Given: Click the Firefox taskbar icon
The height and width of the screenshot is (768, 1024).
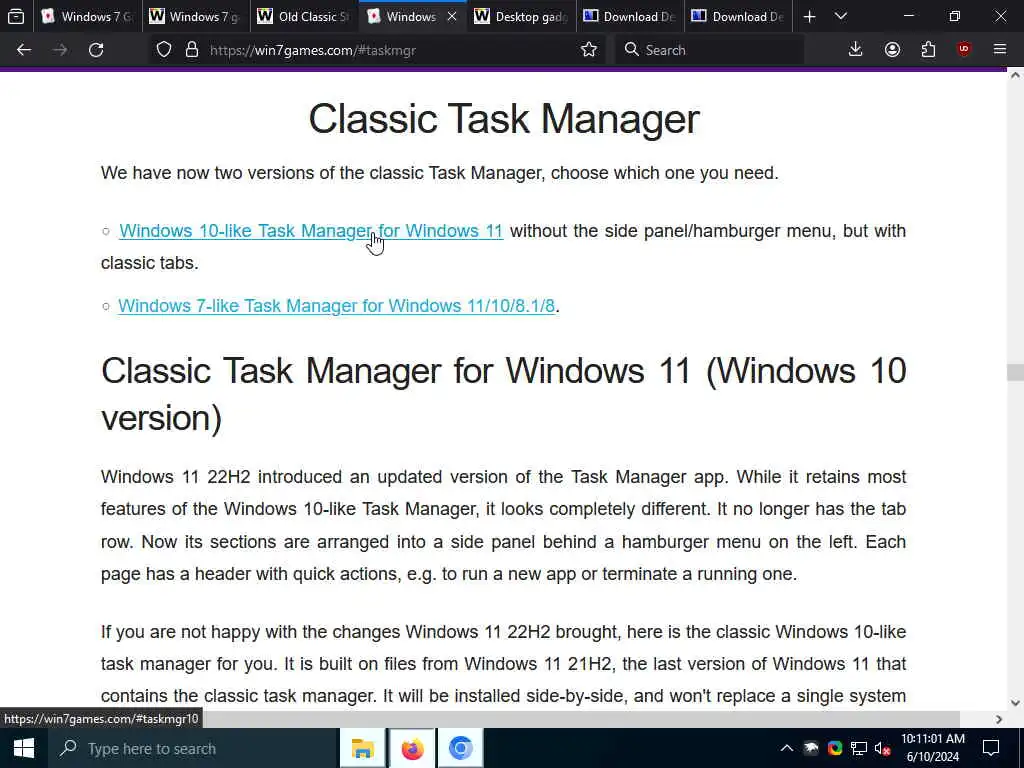Looking at the screenshot, I should pos(412,748).
